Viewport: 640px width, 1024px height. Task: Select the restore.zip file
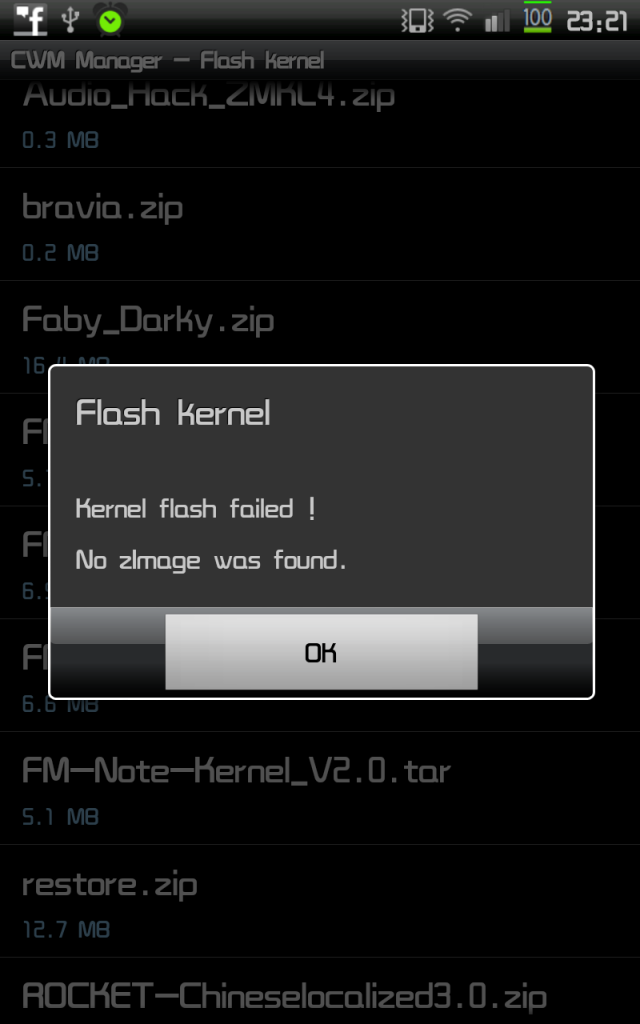click(320, 901)
